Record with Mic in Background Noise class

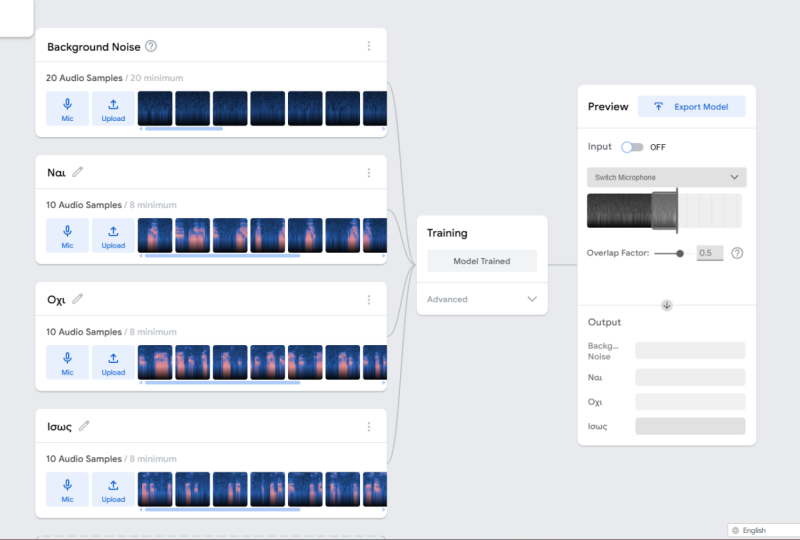pyautogui.click(x=67, y=109)
